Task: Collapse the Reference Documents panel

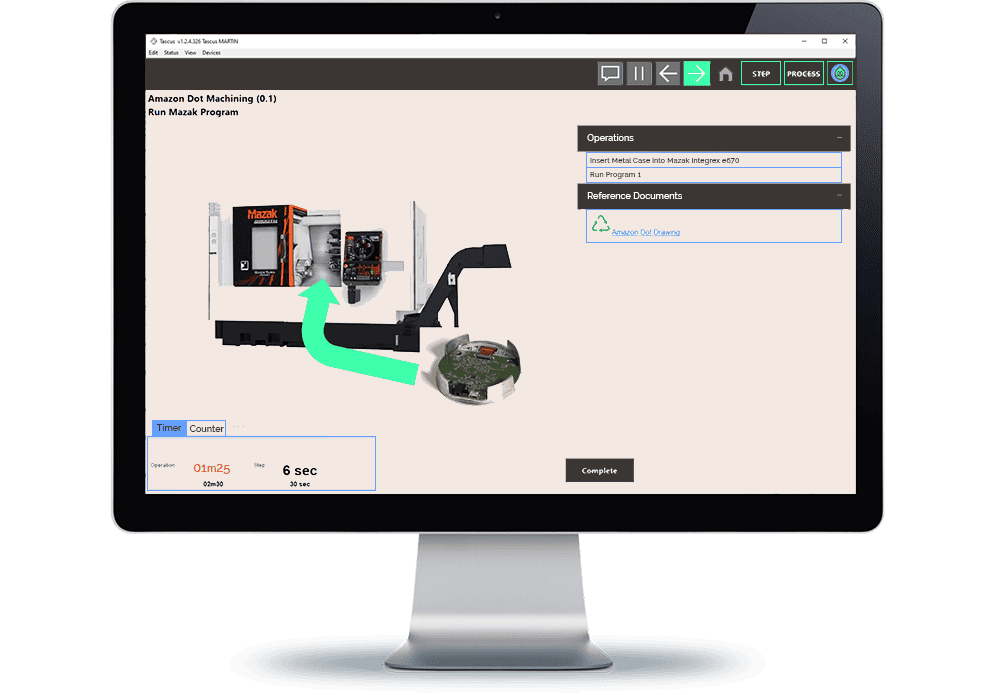Action: [839, 196]
